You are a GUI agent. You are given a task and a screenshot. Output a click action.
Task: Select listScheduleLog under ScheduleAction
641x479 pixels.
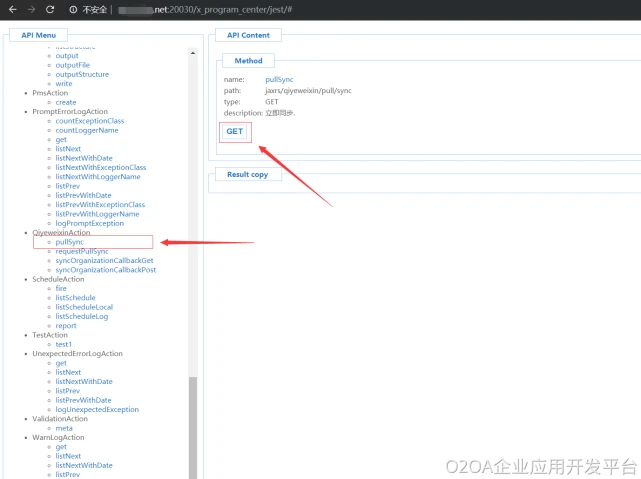tap(82, 316)
